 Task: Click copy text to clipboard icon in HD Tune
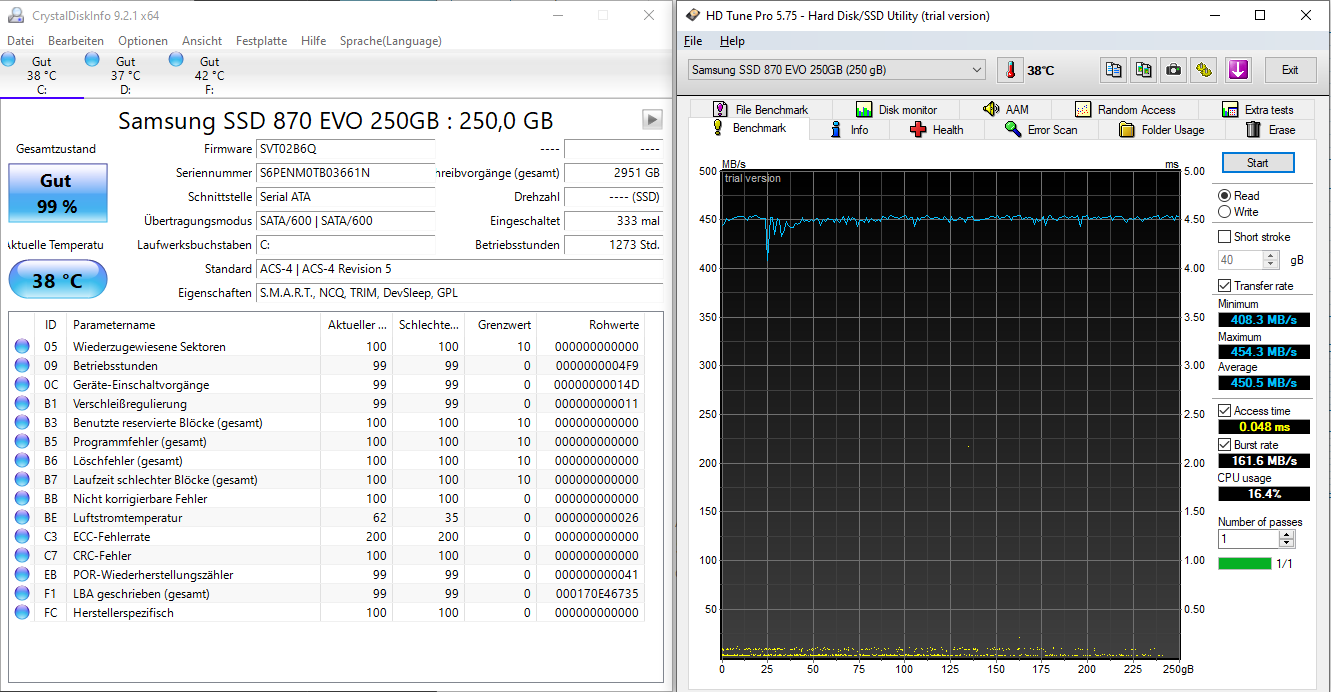tap(1113, 70)
